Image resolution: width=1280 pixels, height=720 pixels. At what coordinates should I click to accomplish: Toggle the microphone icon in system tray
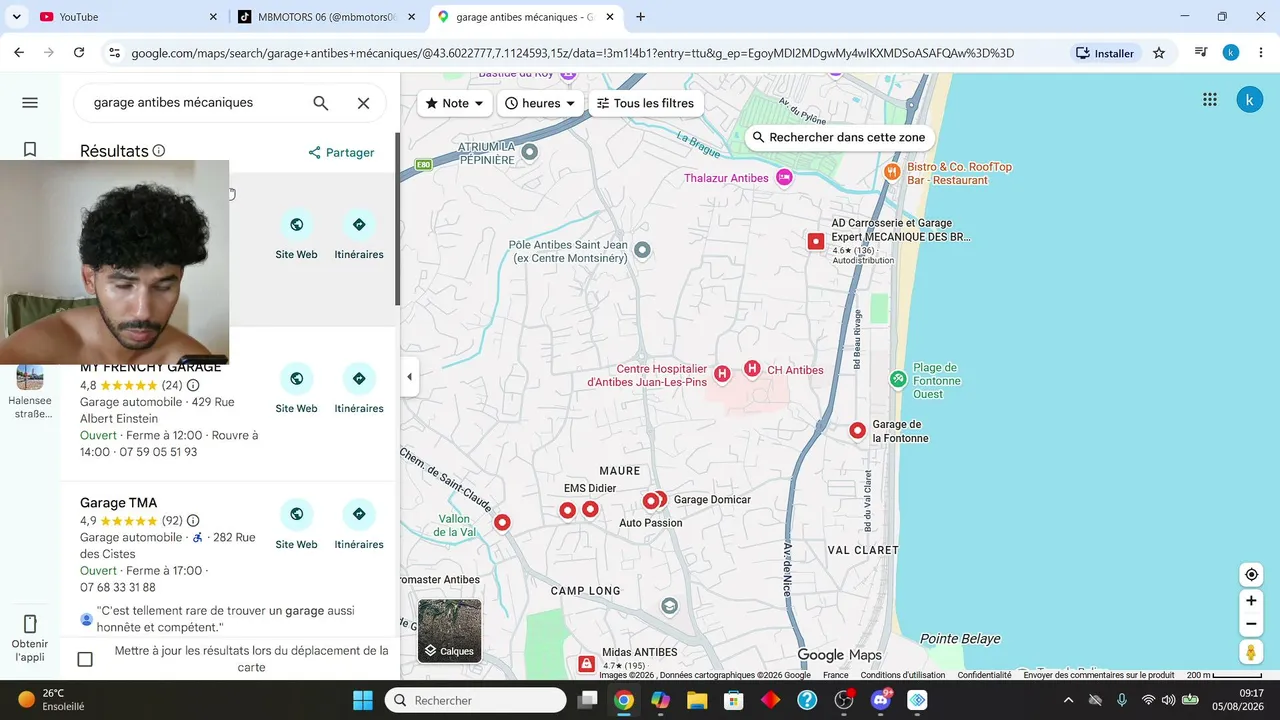click(x=1122, y=700)
